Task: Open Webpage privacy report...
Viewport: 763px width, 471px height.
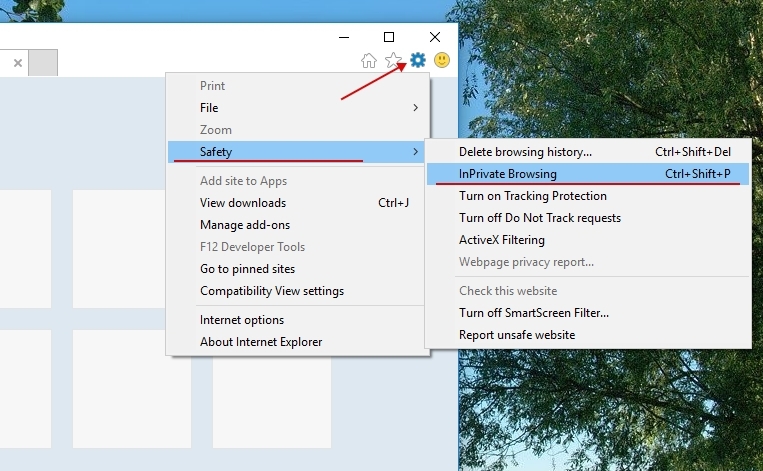Action: coord(588,262)
